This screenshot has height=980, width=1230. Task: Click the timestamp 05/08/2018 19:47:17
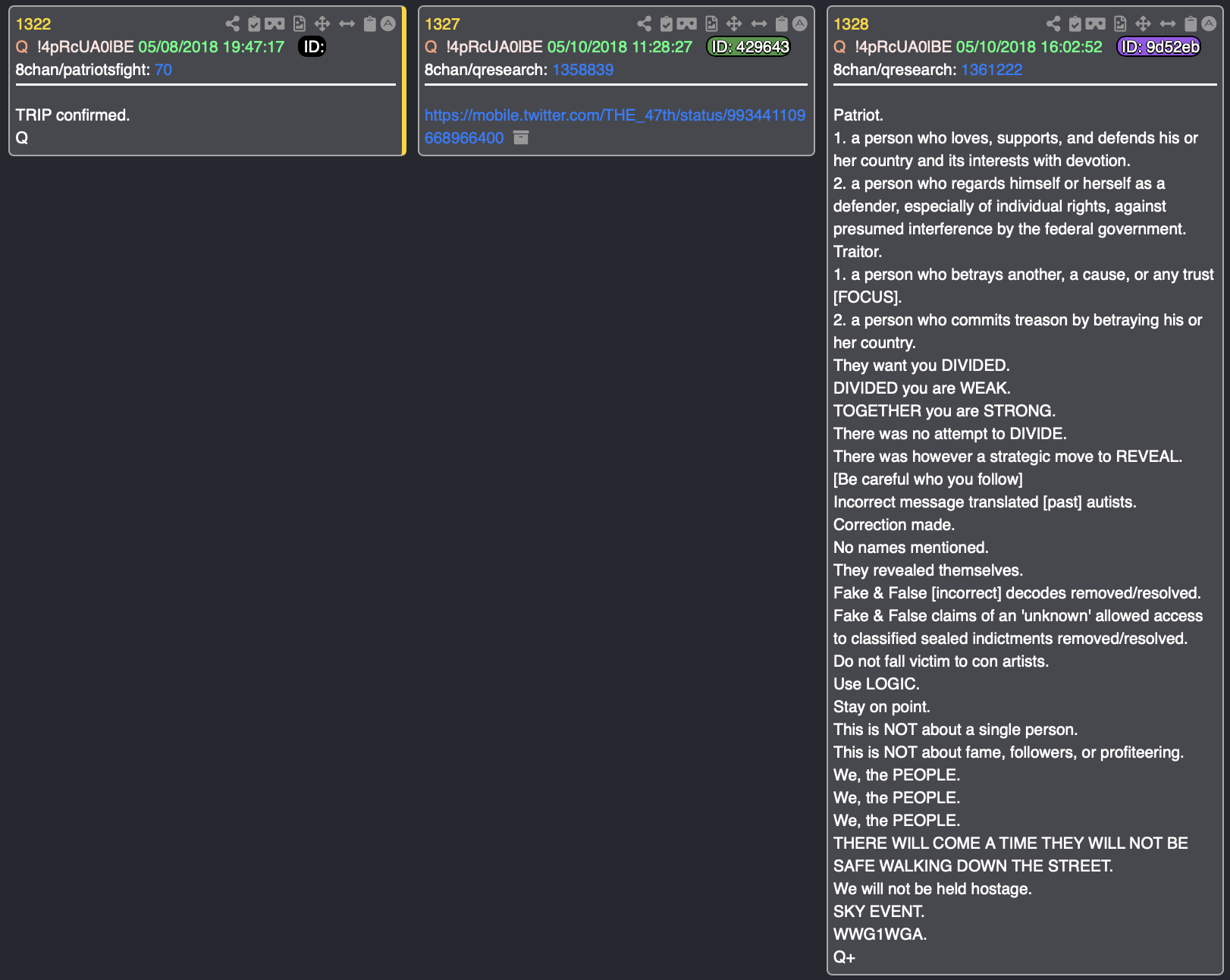click(211, 47)
